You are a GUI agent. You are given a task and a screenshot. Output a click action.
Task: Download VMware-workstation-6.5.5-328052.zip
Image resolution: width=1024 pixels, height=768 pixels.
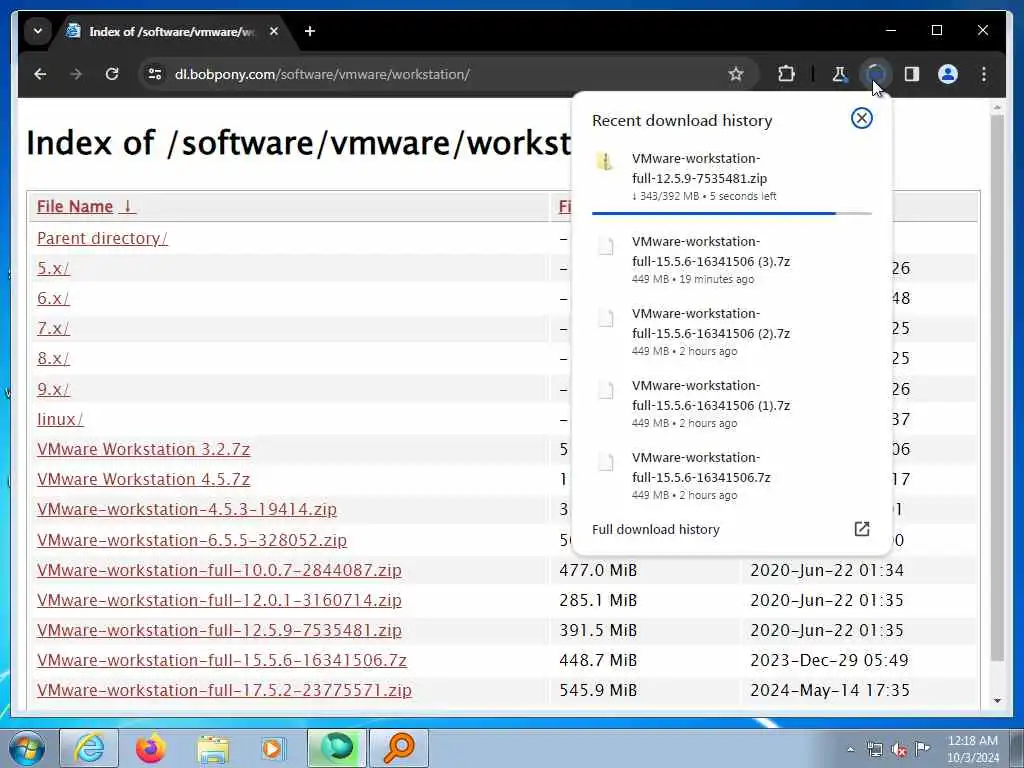[x=191, y=540]
